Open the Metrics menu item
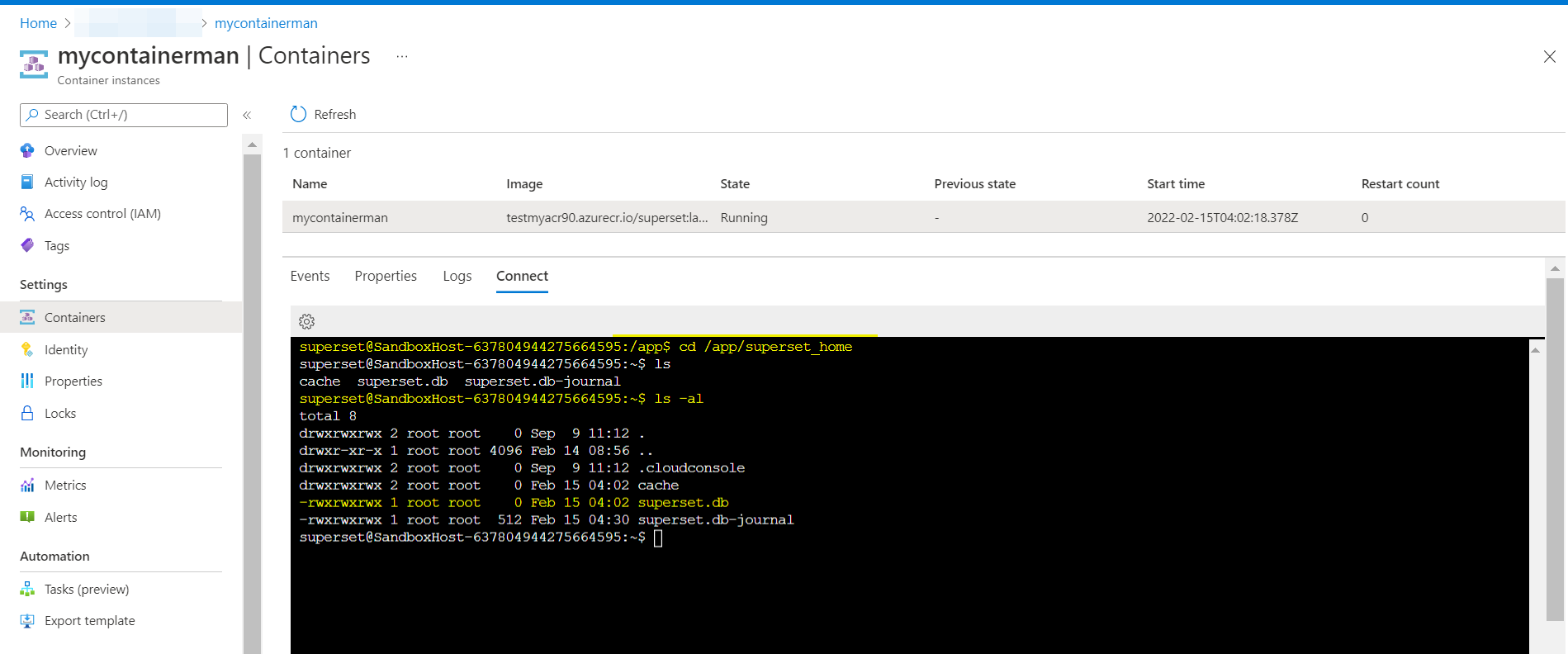Image resolution: width=1568 pixels, height=654 pixels. pyautogui.click(x=65, y=485)
